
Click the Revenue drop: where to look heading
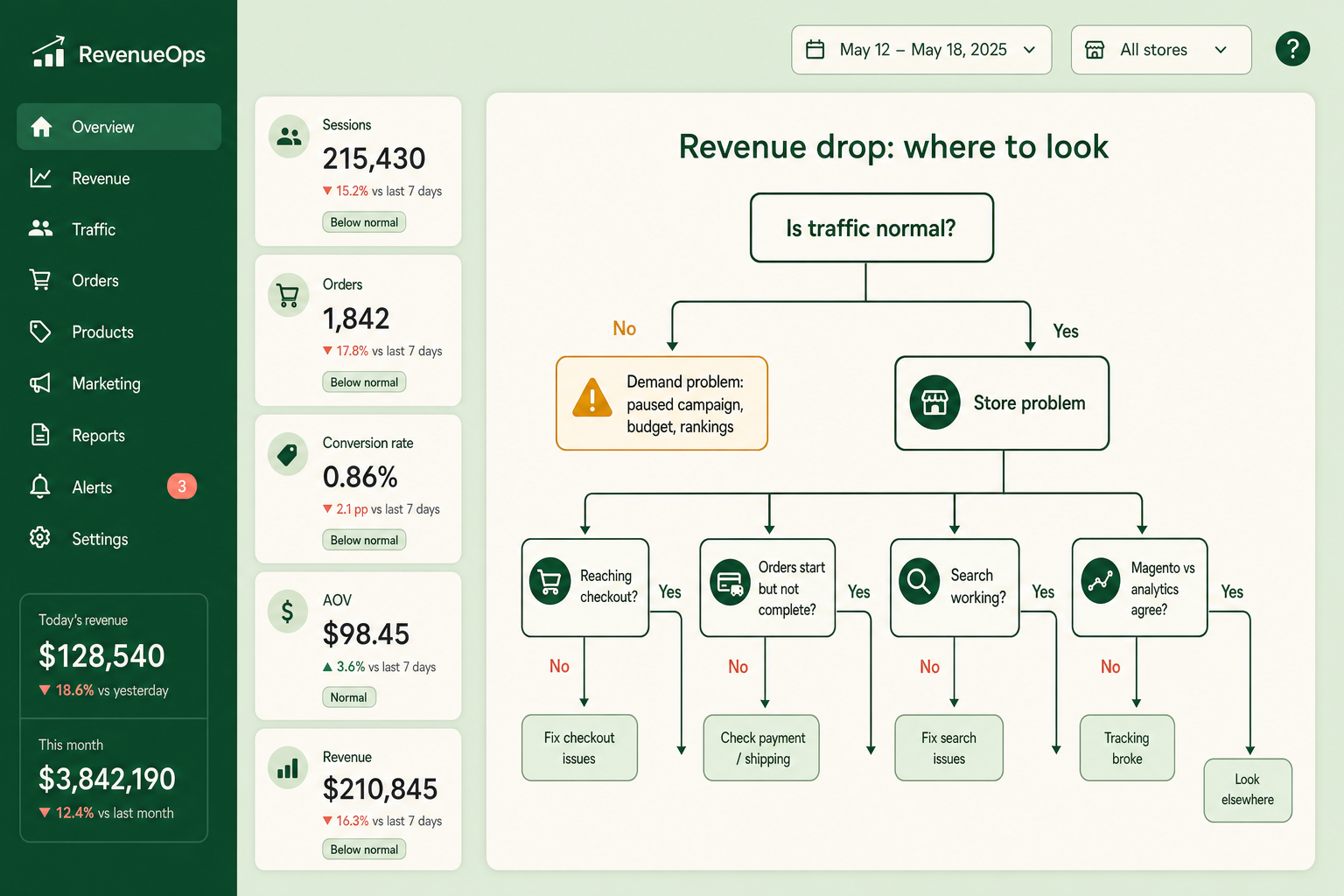point(893,146)
